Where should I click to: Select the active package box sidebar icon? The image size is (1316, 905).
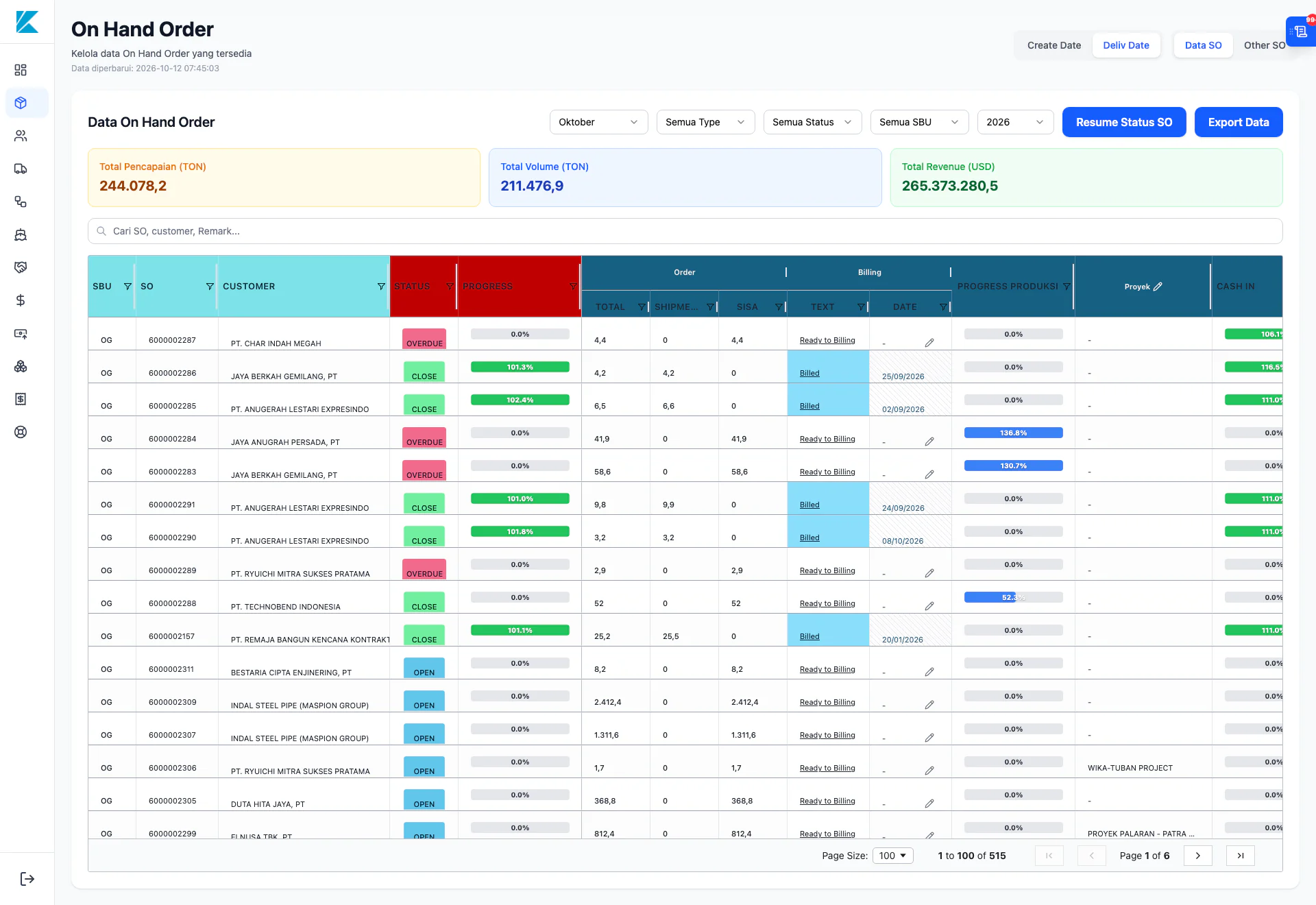tap(21, 103)
